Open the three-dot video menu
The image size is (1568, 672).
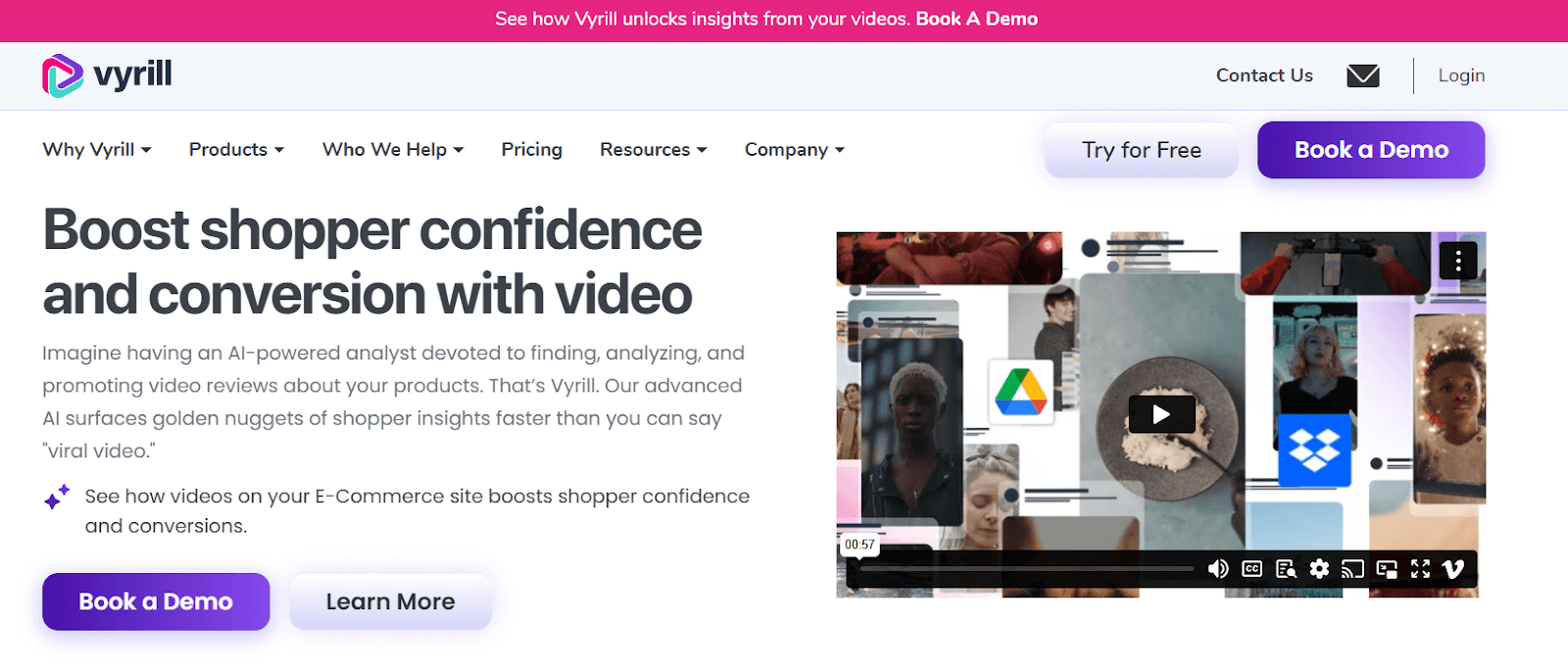click(1458, 261)
